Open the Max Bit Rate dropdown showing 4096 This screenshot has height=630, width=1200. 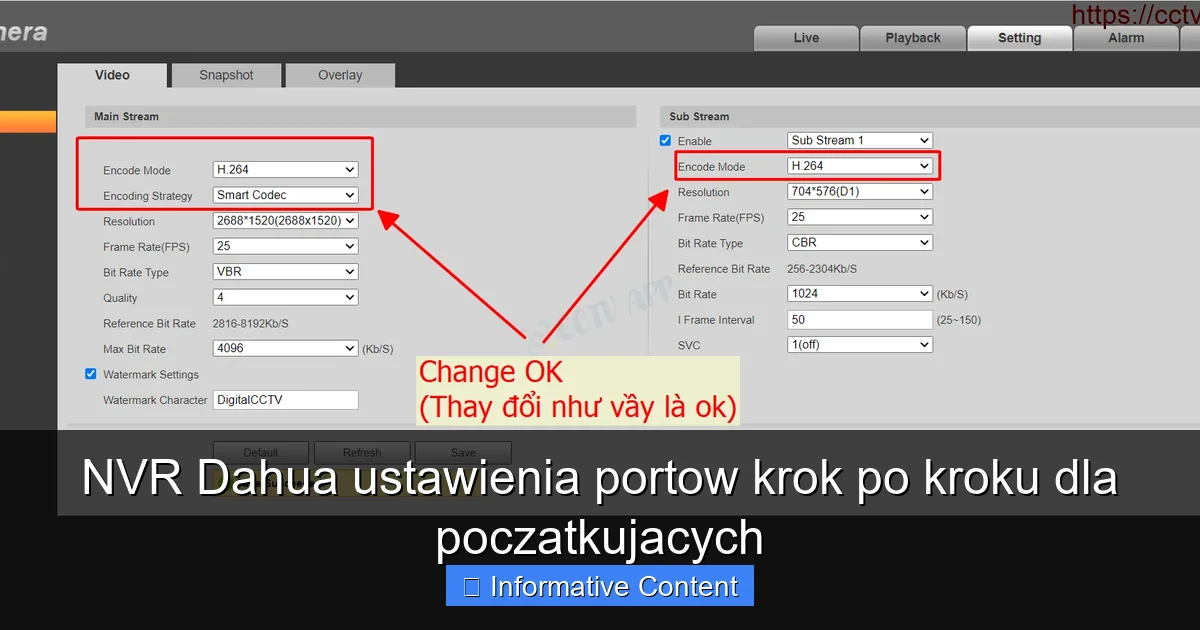tap(285, 348)
